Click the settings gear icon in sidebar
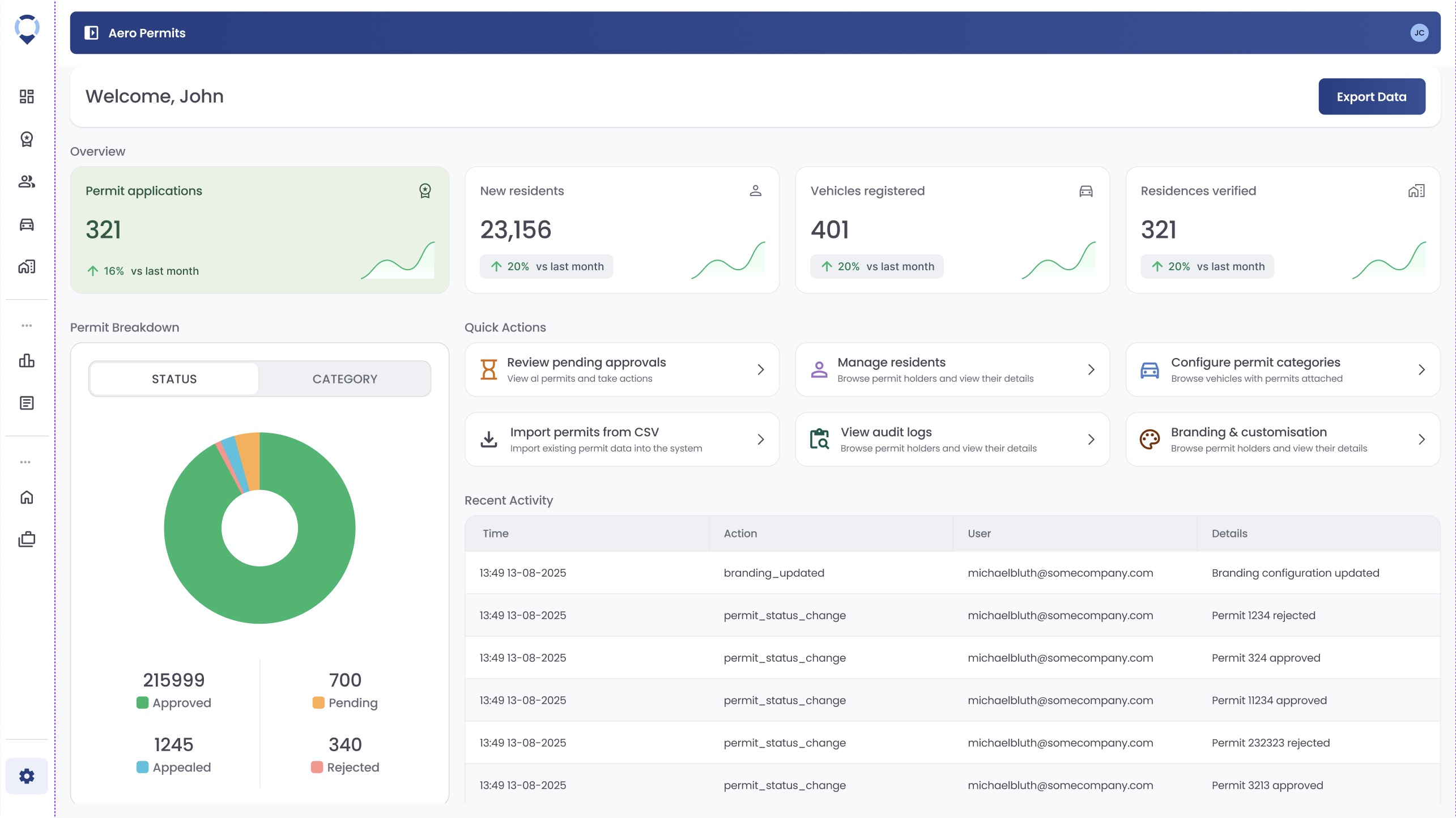Viewport: 1456px width, 818px height. click(27, 776)
